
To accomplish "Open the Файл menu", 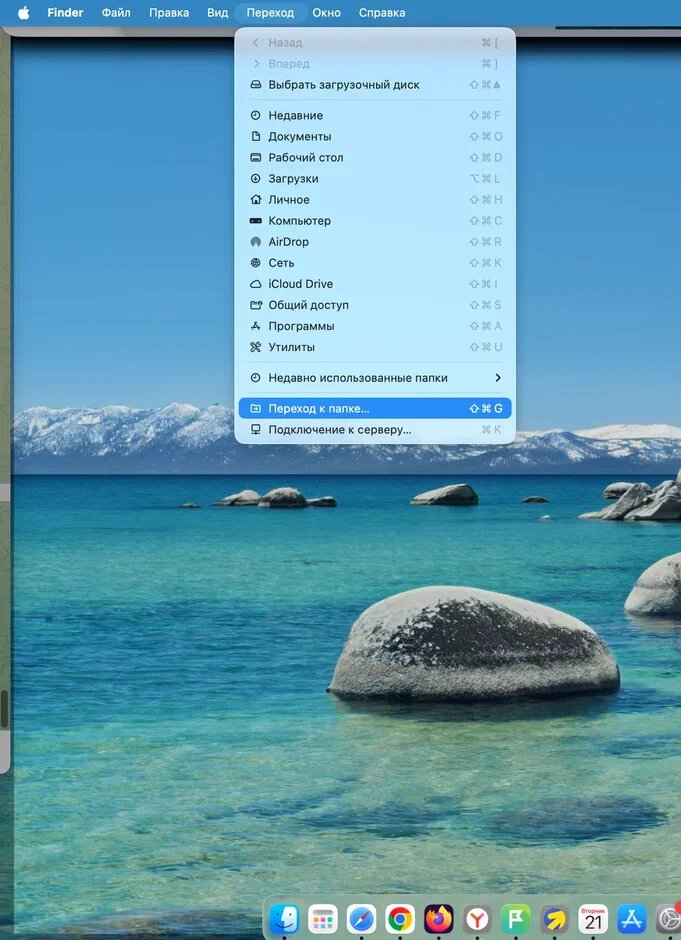I will point(116,13).
